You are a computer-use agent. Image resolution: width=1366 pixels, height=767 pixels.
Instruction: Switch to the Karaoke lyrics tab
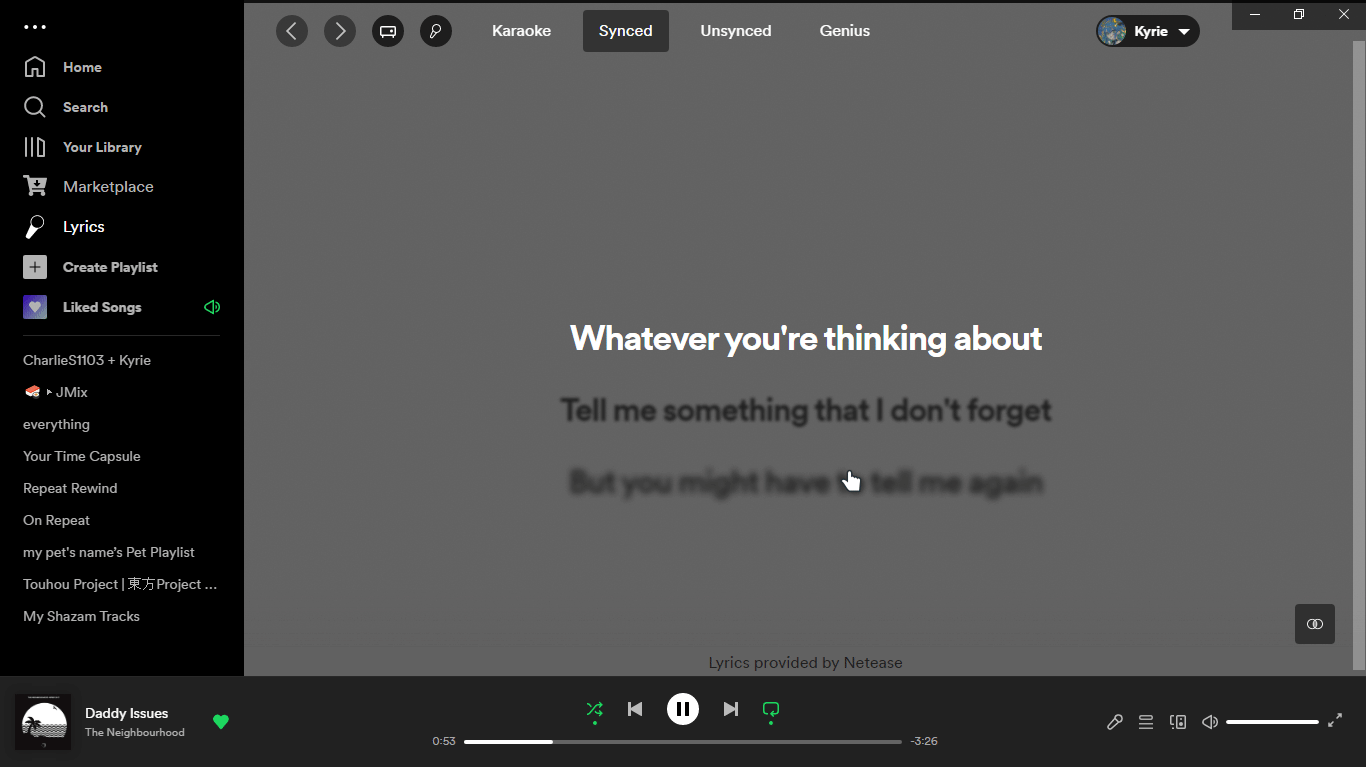(521, 31)
